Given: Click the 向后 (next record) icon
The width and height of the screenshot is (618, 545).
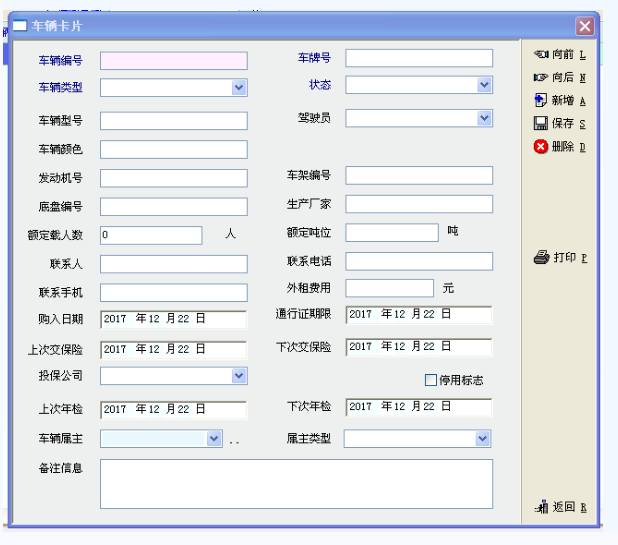Looking at the screenshot, I should [541, 77].
